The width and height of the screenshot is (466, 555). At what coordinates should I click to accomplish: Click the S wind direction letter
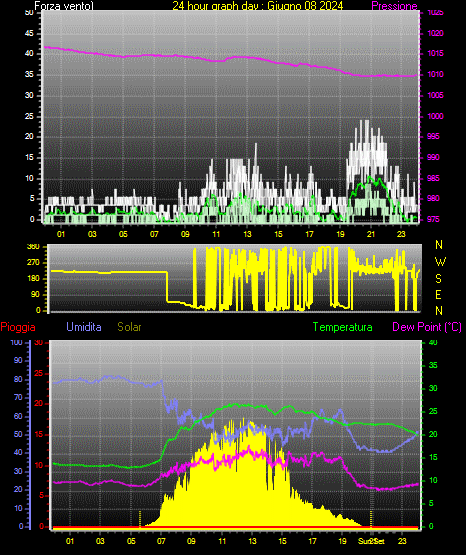438,279
